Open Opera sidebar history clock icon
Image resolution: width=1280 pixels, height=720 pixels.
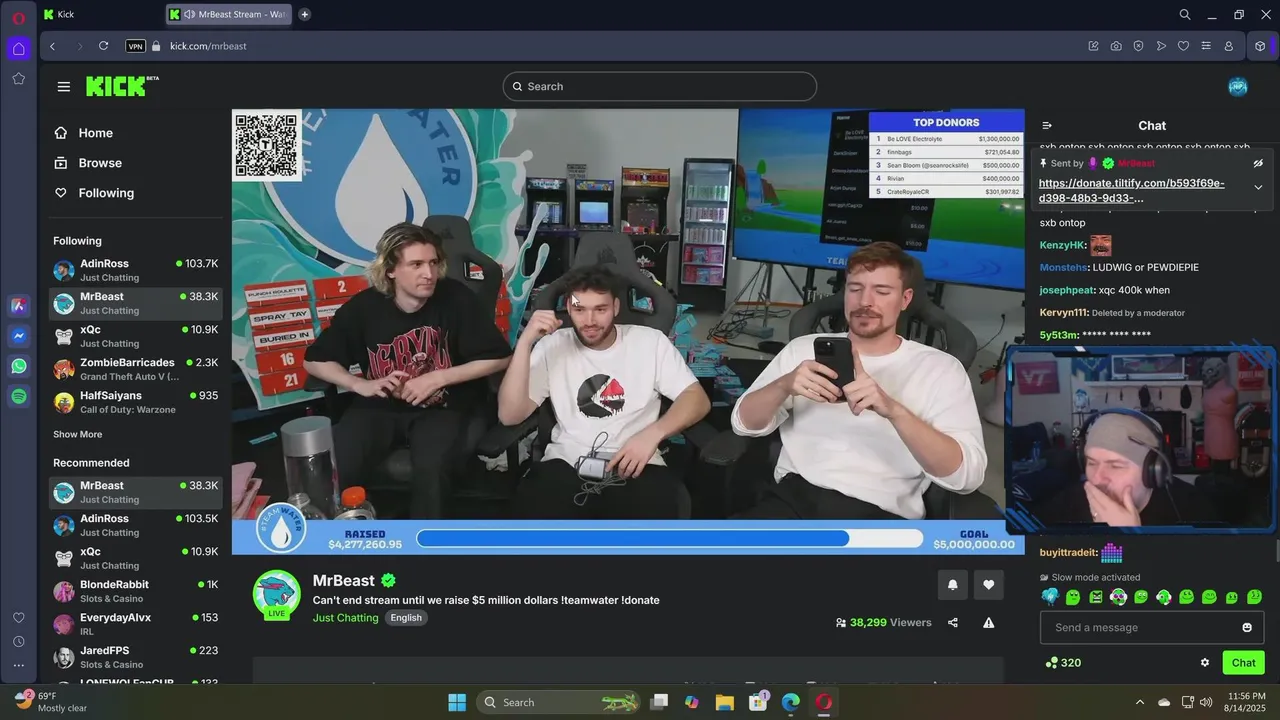(x=19, y=641)
